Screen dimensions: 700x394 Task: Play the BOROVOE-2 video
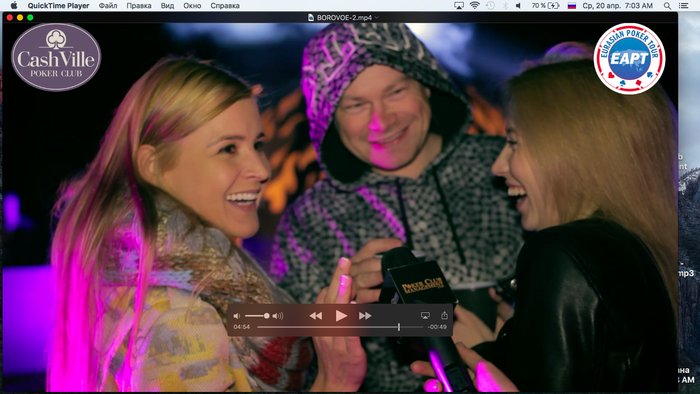click(x=341, y=315)
